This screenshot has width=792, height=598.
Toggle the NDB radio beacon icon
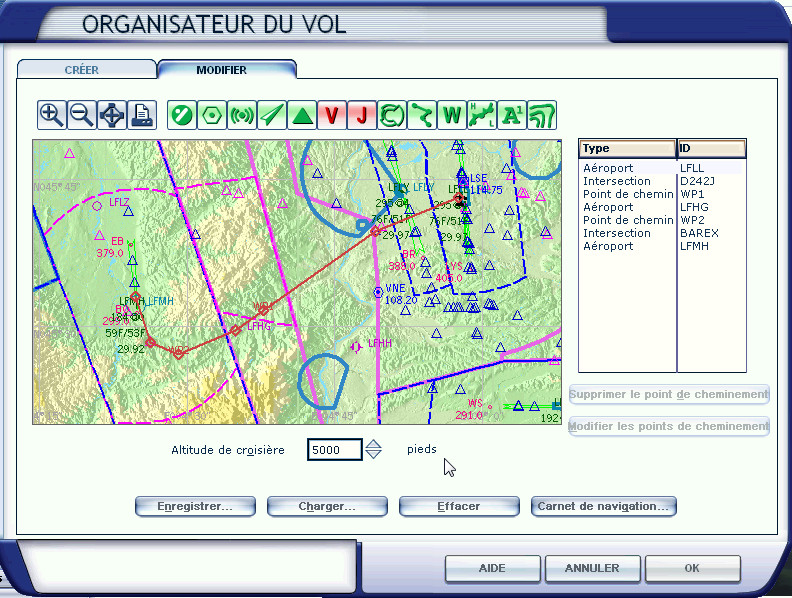(241, 115)
